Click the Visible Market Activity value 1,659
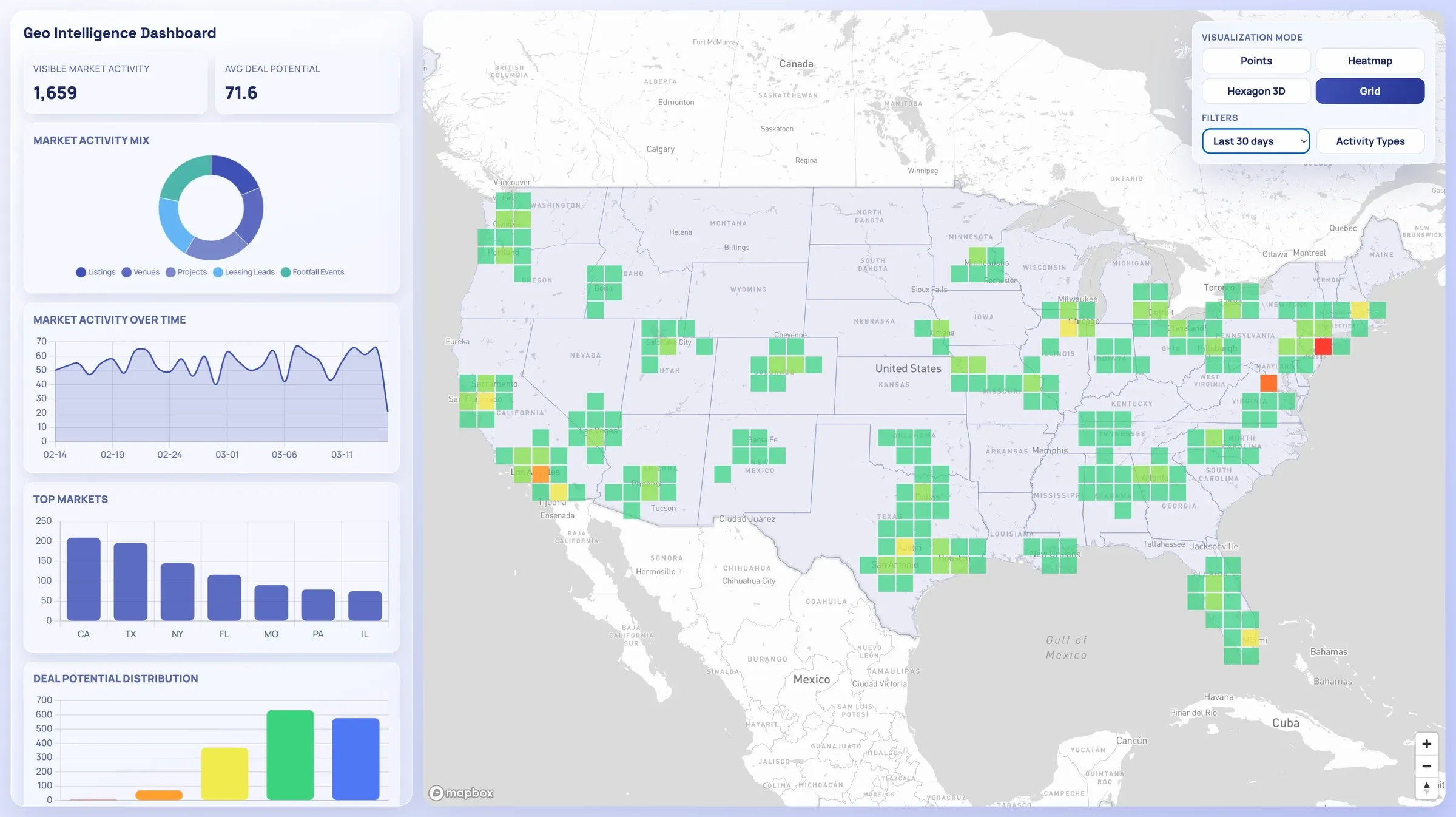The image size is (1456, 817). [x=55, y=93]
